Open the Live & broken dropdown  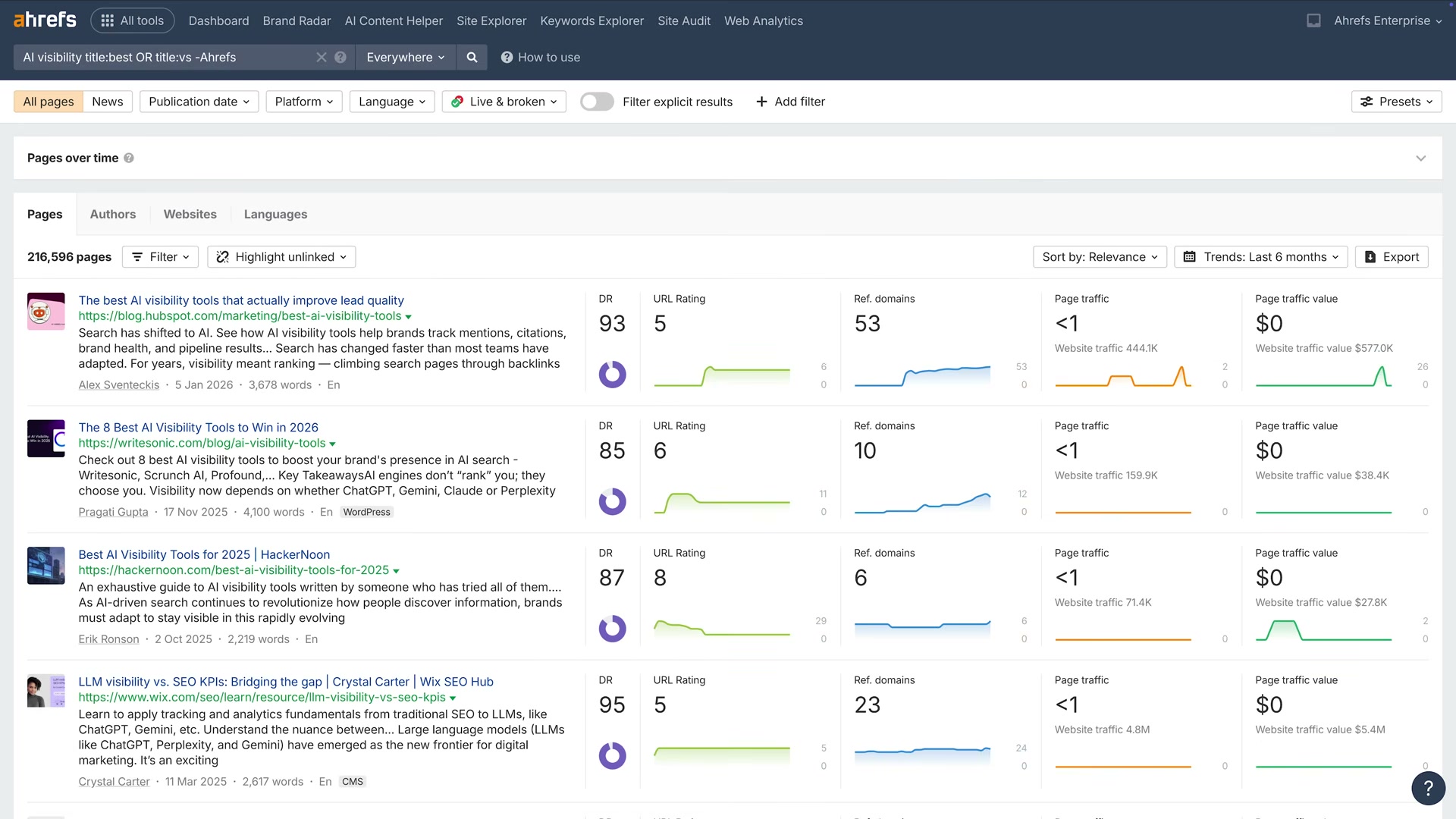coord(504,102)
